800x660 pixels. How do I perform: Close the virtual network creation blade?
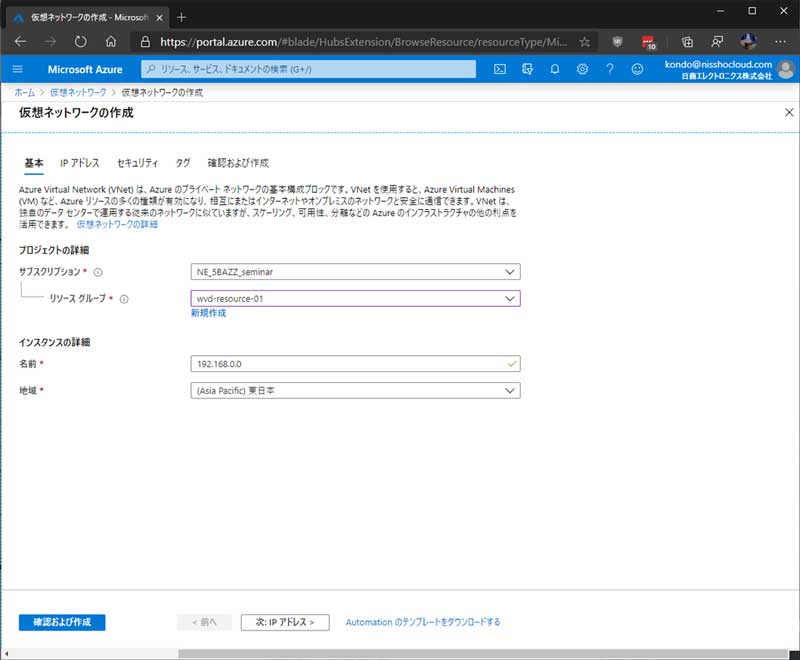click(x=788, y=113)
